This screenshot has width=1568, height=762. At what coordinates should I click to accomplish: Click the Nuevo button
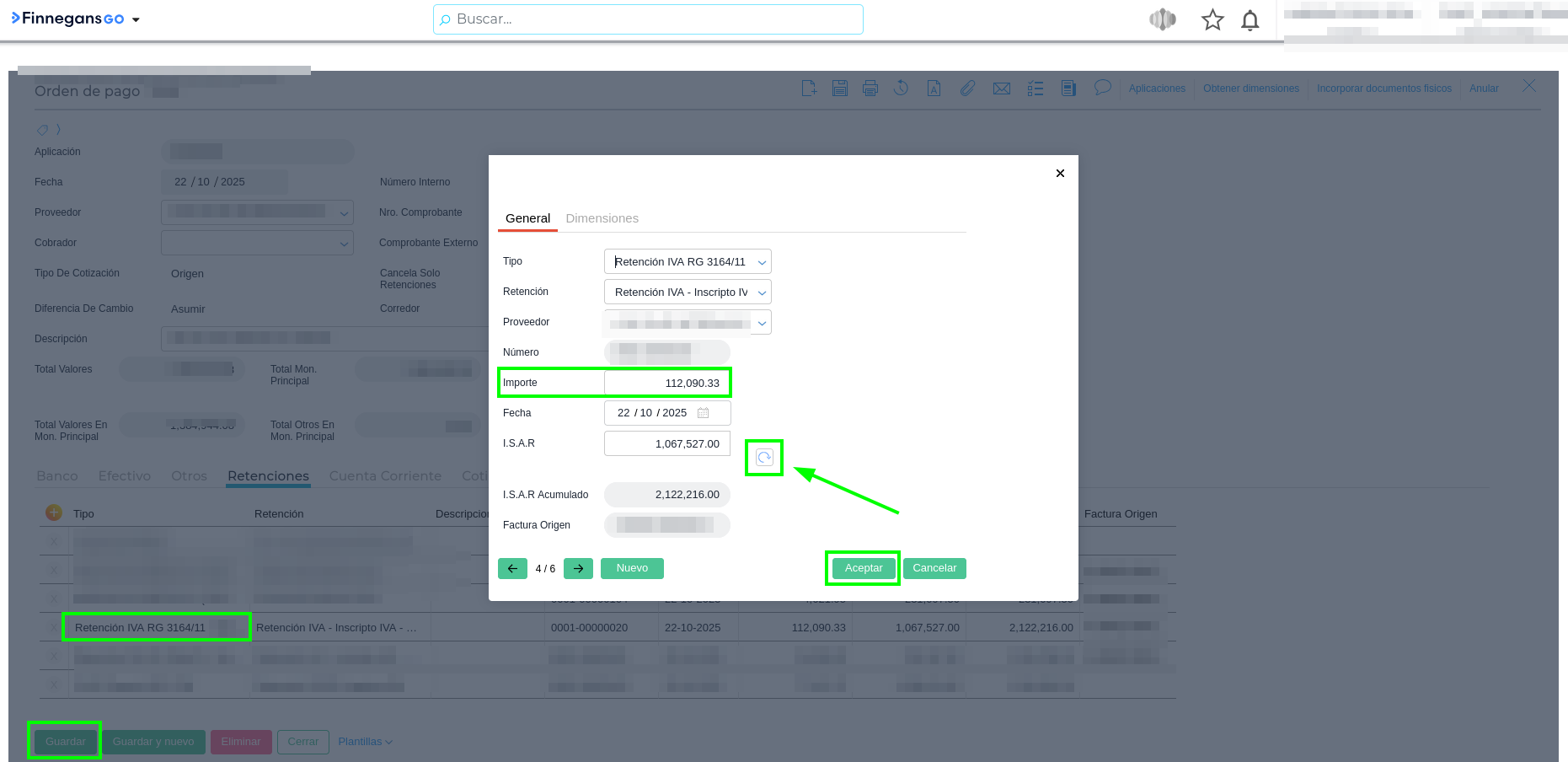click(x=632, y=569)
